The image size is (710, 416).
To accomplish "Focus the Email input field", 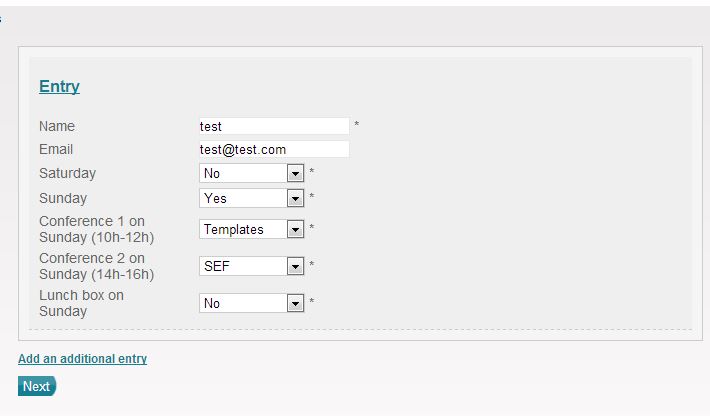I will coord(274,149).
